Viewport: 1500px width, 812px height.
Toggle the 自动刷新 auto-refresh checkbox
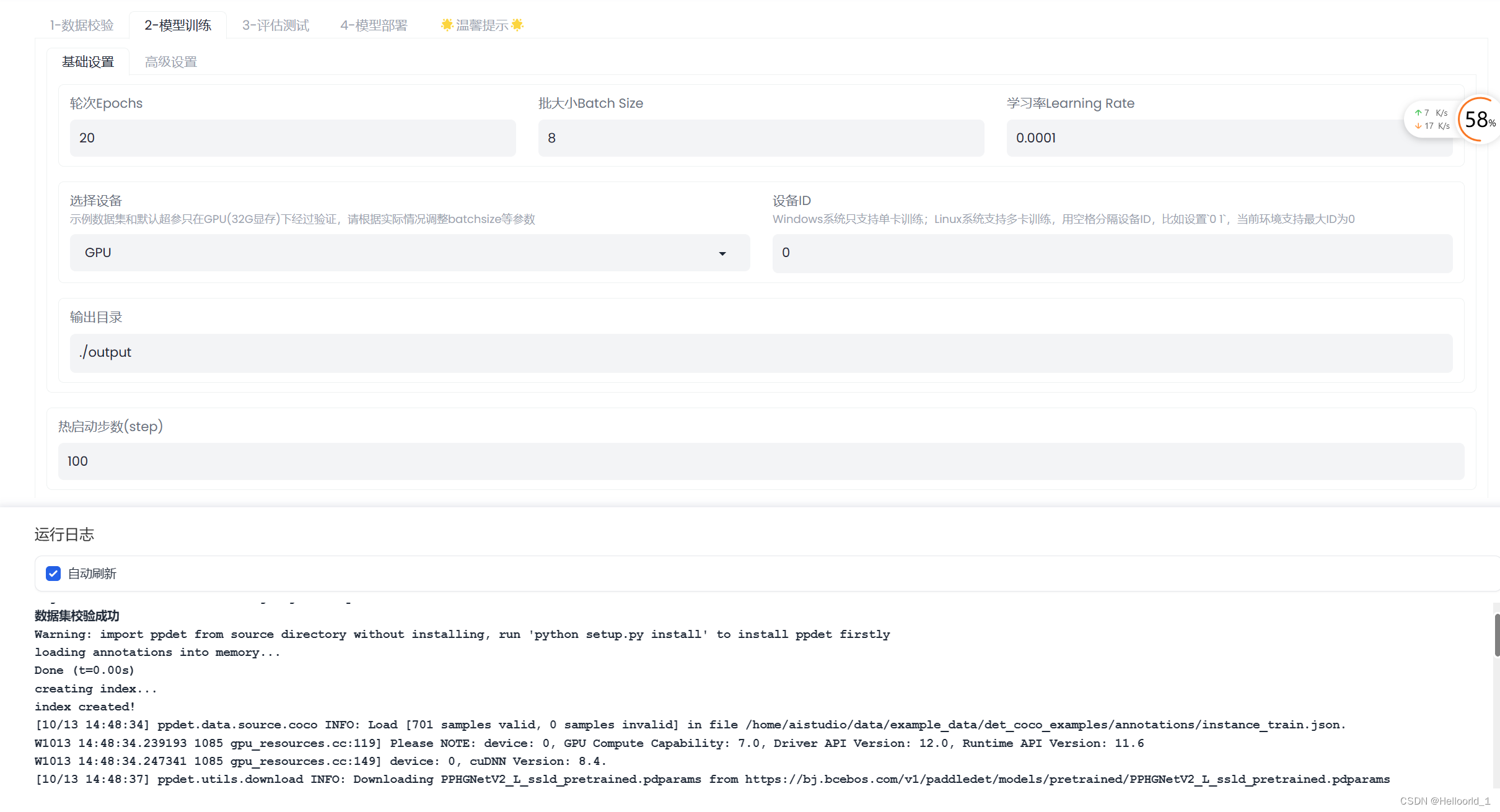click(53, 574)
